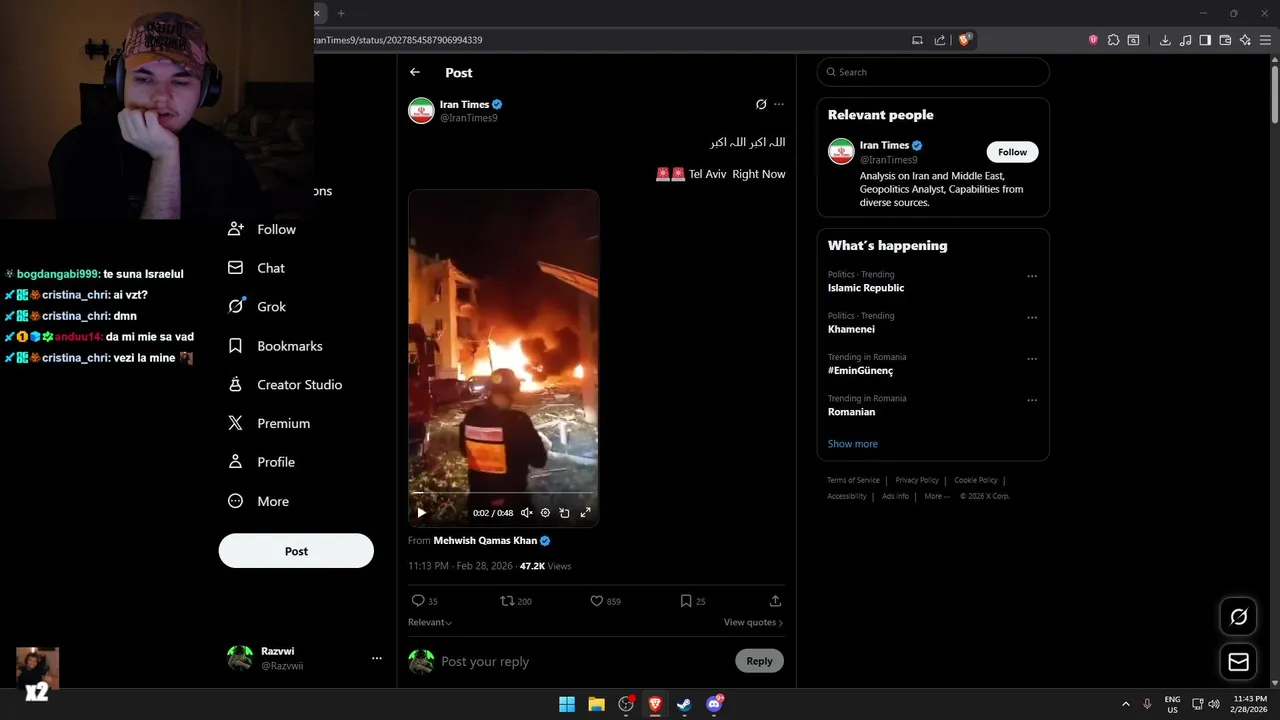
Task: Open Brave Wallet icon
Action: [x=1225, y=40]
